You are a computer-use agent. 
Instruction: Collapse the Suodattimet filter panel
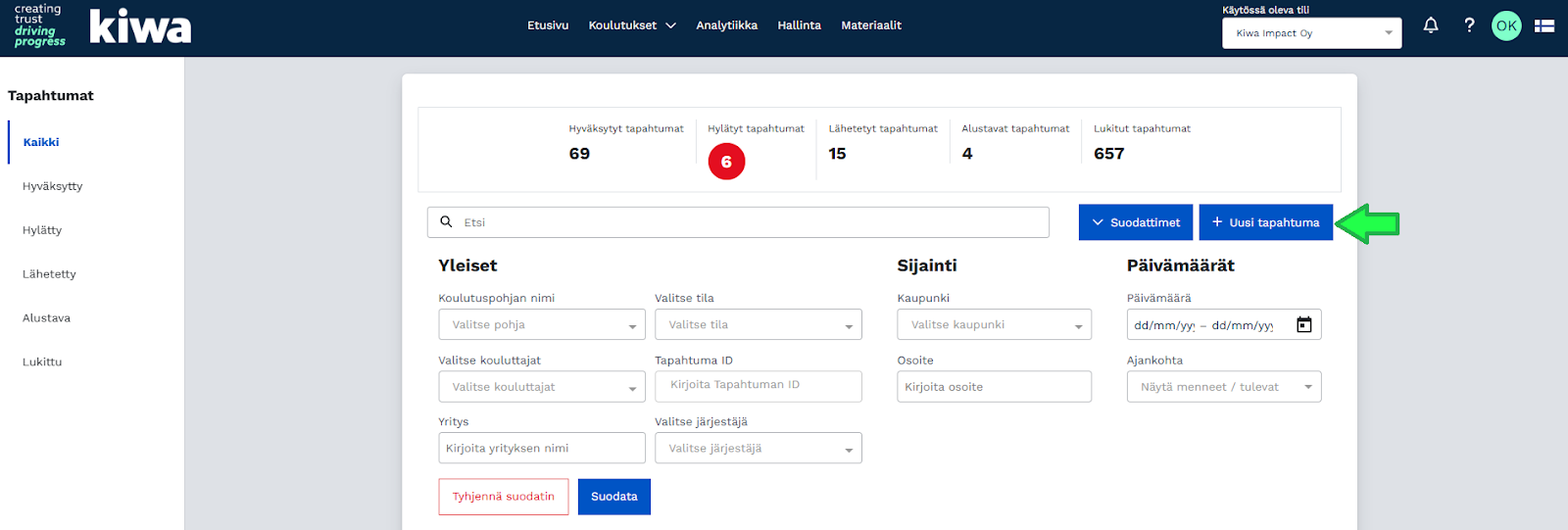click(x=1135, y=222)
